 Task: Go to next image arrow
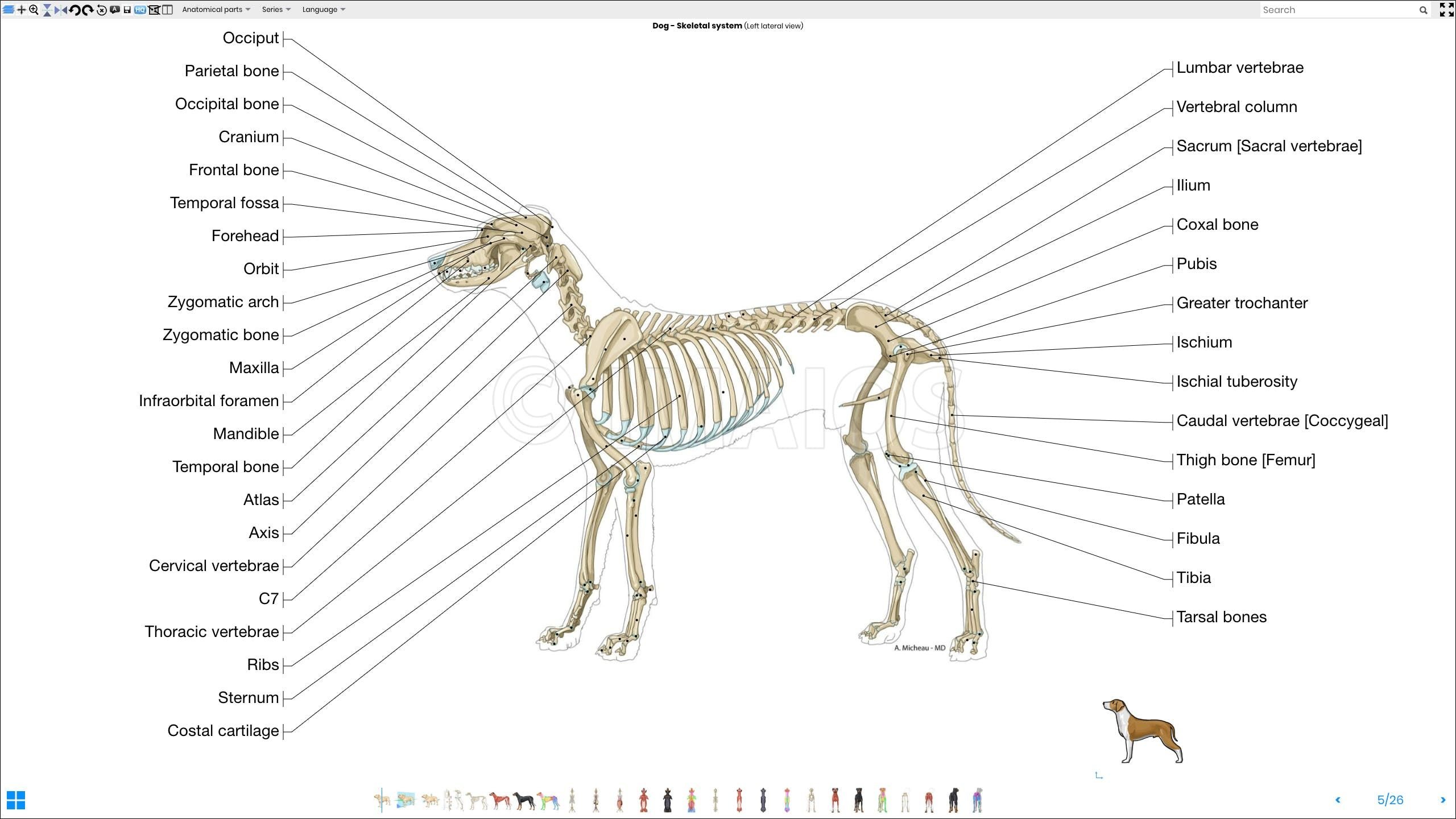tap(1443, 800)
